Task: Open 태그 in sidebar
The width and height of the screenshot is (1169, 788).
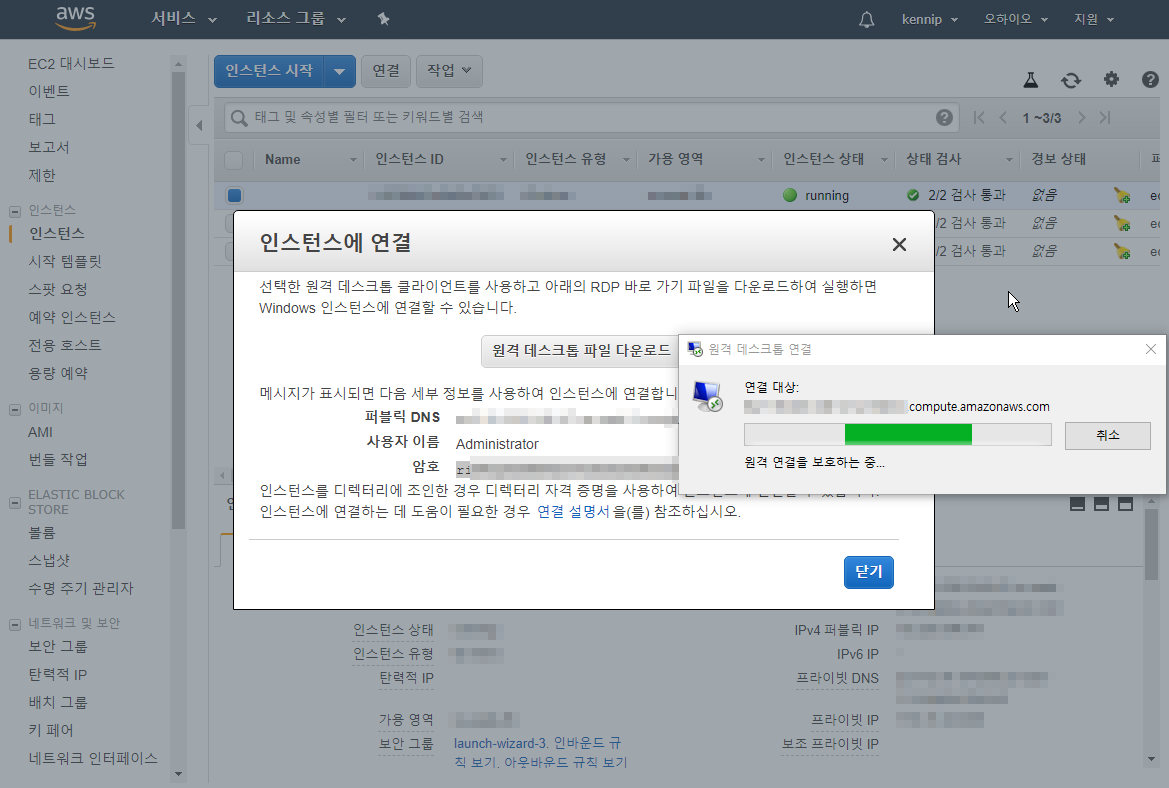Action: pyautogui.click(x=42, y=119)
